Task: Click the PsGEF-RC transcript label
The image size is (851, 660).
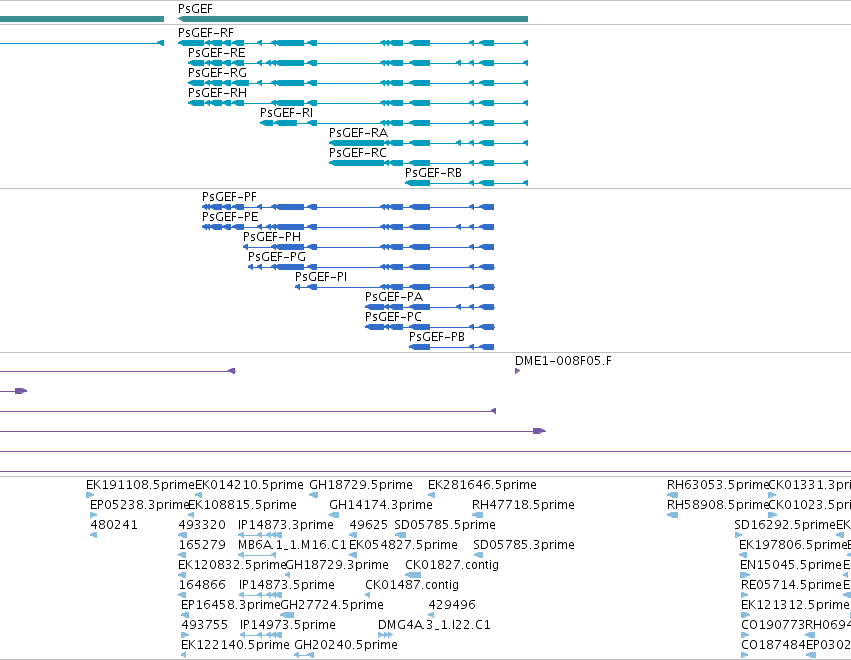Action: point(358,153)
